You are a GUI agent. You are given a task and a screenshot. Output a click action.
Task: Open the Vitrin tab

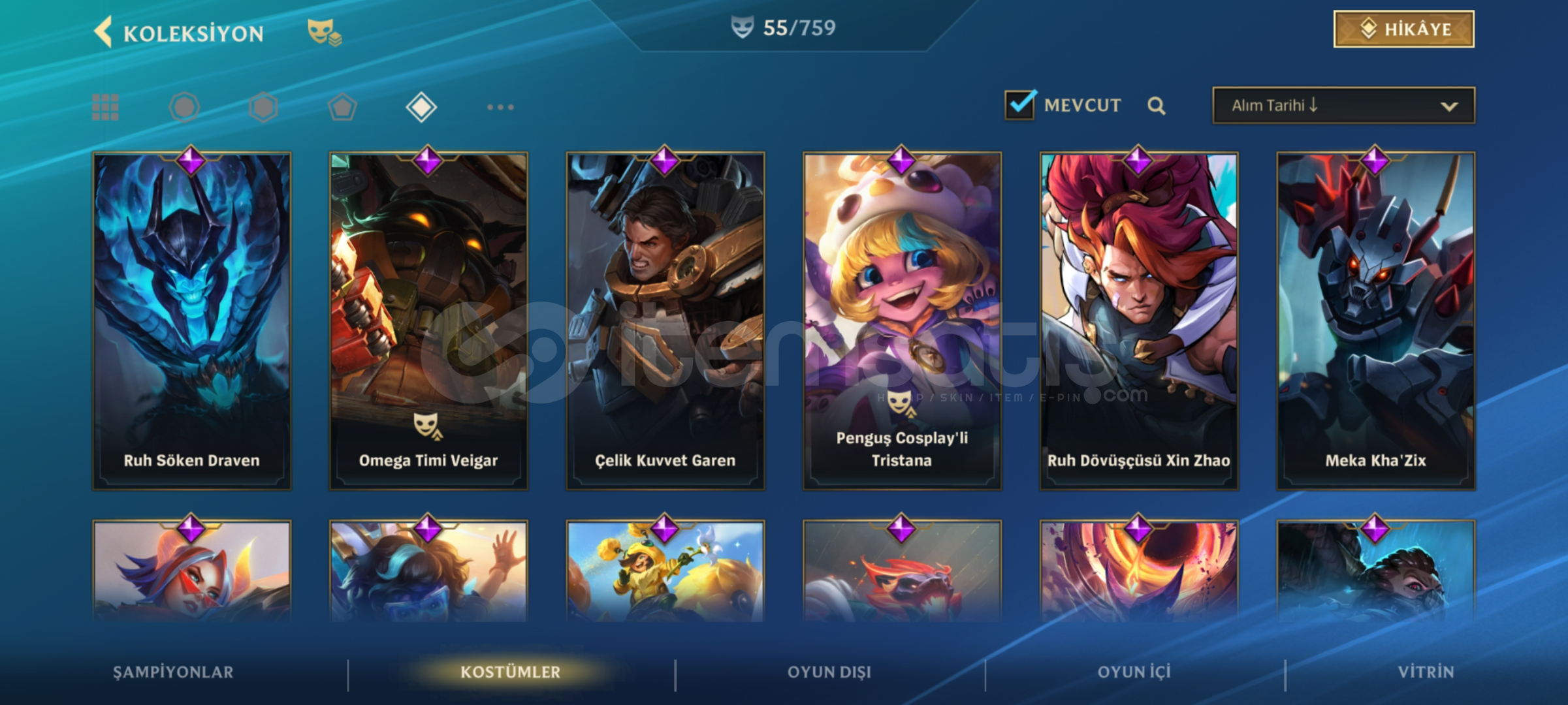(1426, 672)
